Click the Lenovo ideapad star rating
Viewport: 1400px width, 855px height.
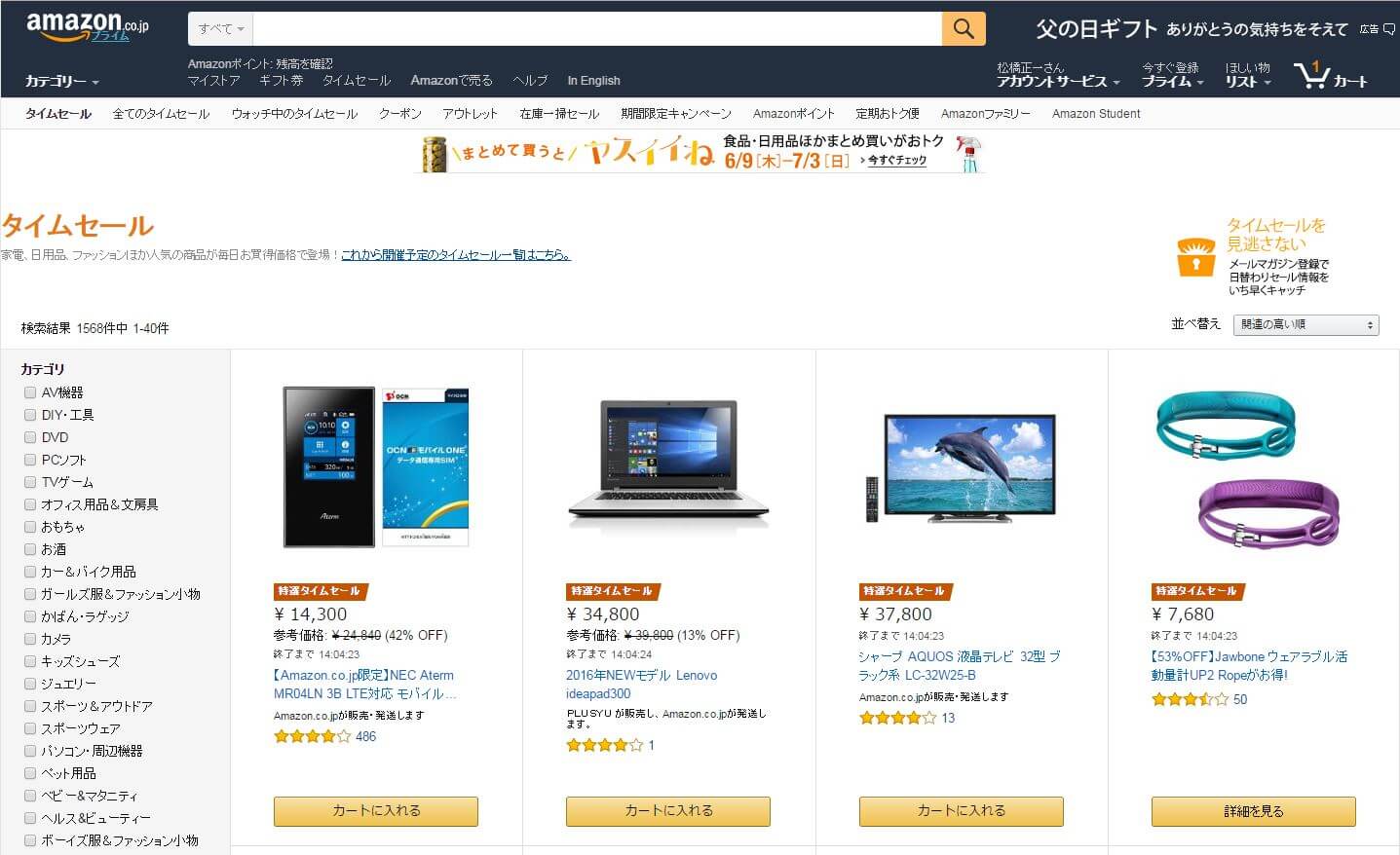pos(604,746)
